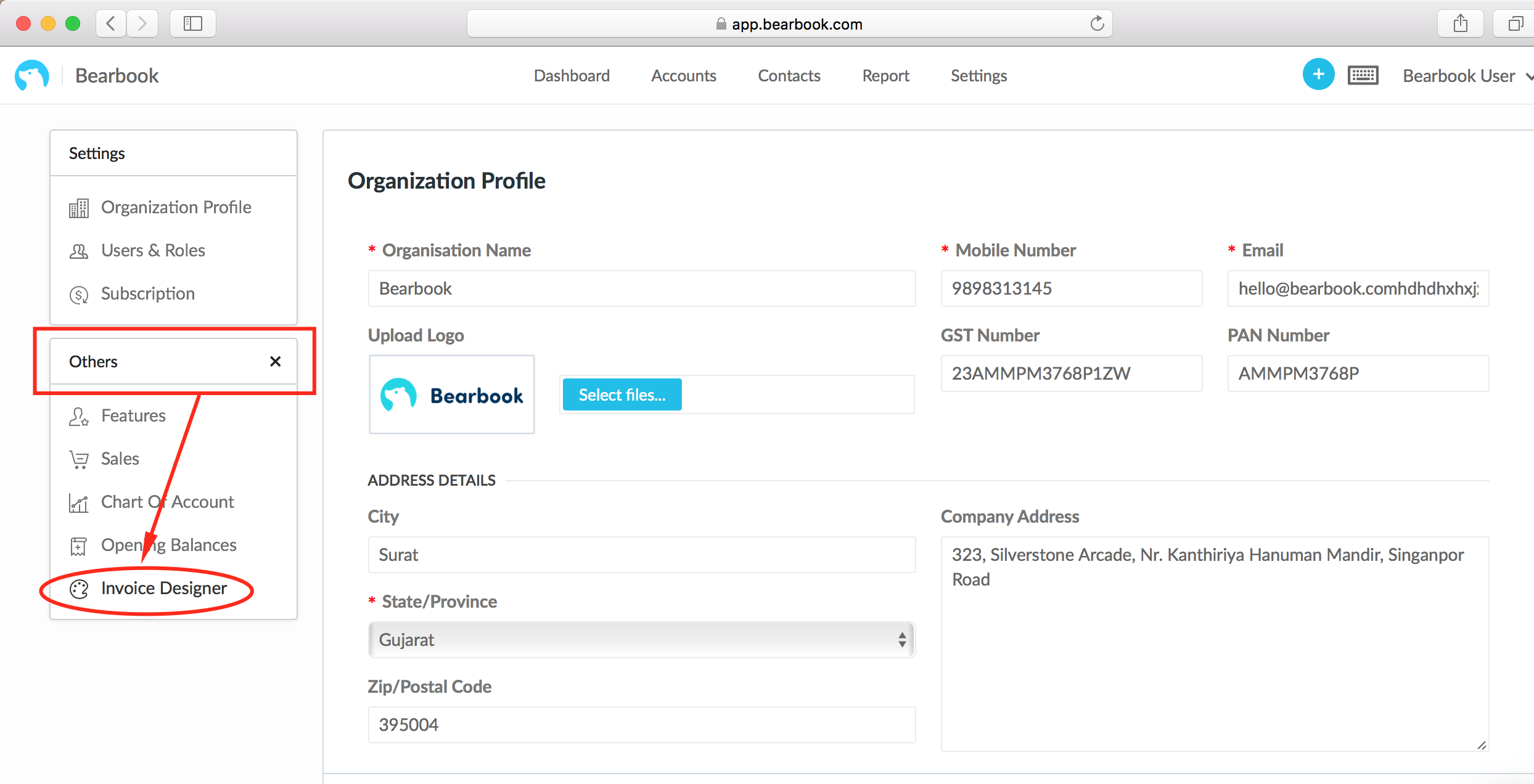Open Invoice Designer
The height and width of the screenshot is (784, 1534).
(x=163, y=588)
